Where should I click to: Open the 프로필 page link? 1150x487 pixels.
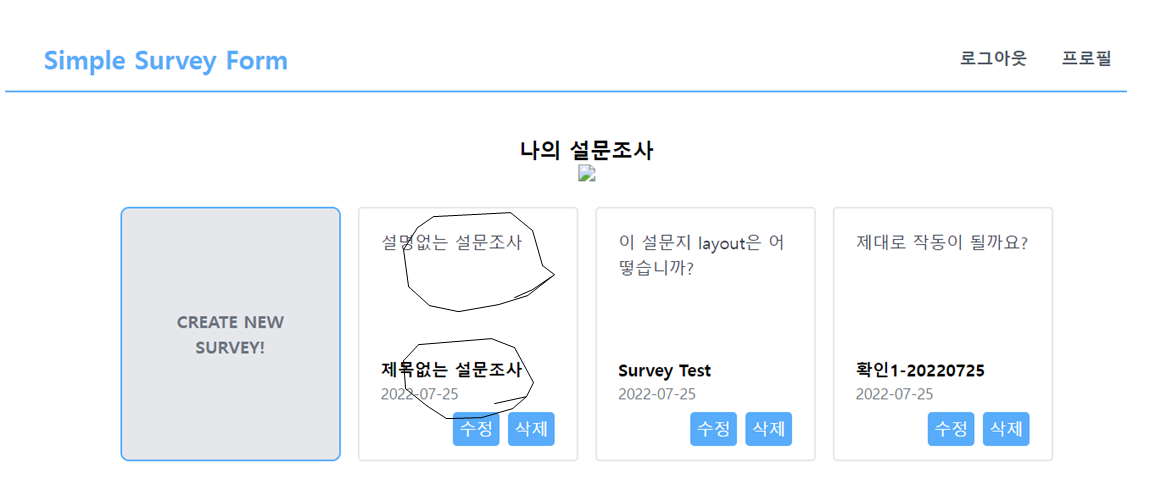(1087, 58)
